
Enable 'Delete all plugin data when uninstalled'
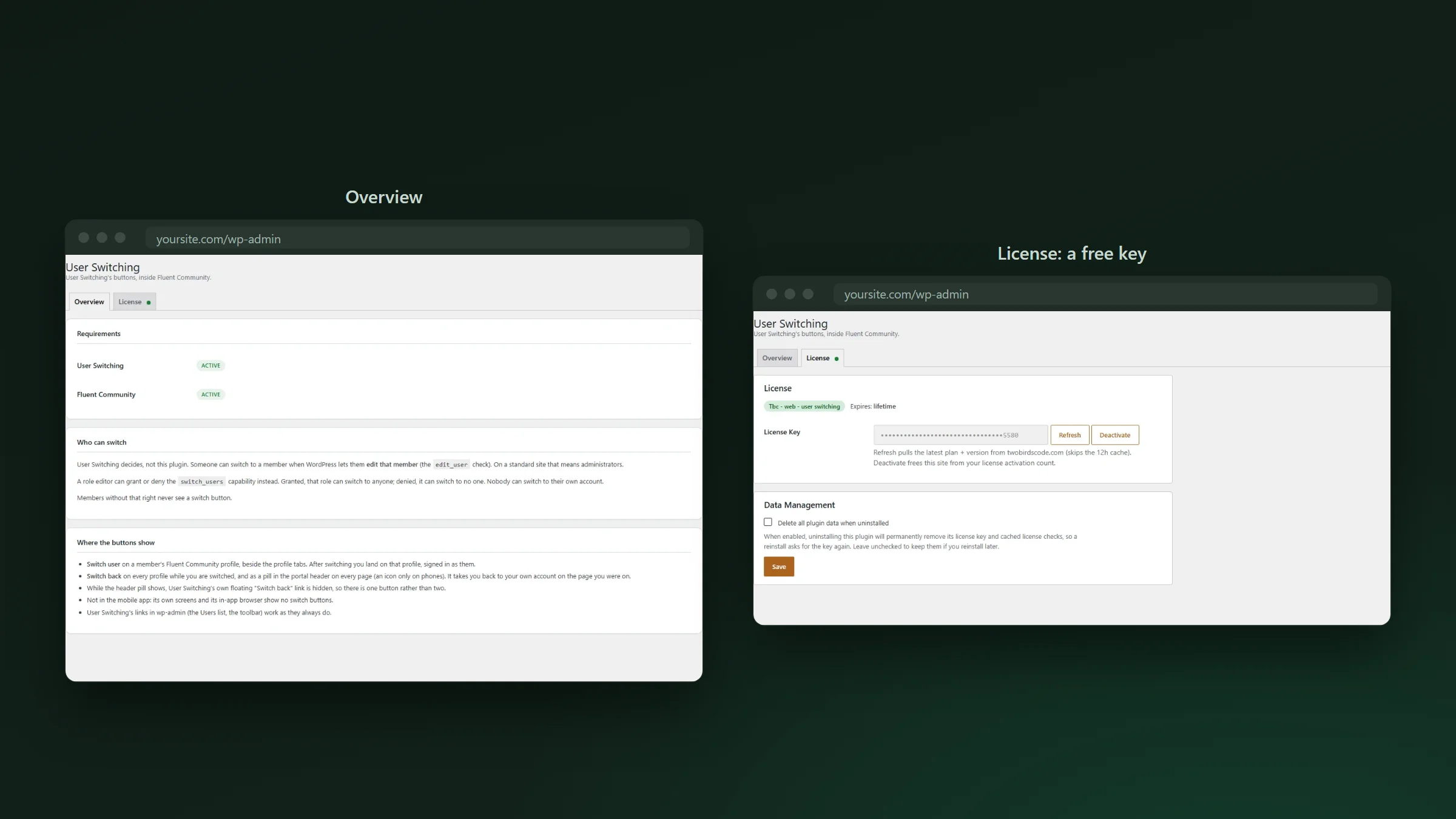[768, 522]
